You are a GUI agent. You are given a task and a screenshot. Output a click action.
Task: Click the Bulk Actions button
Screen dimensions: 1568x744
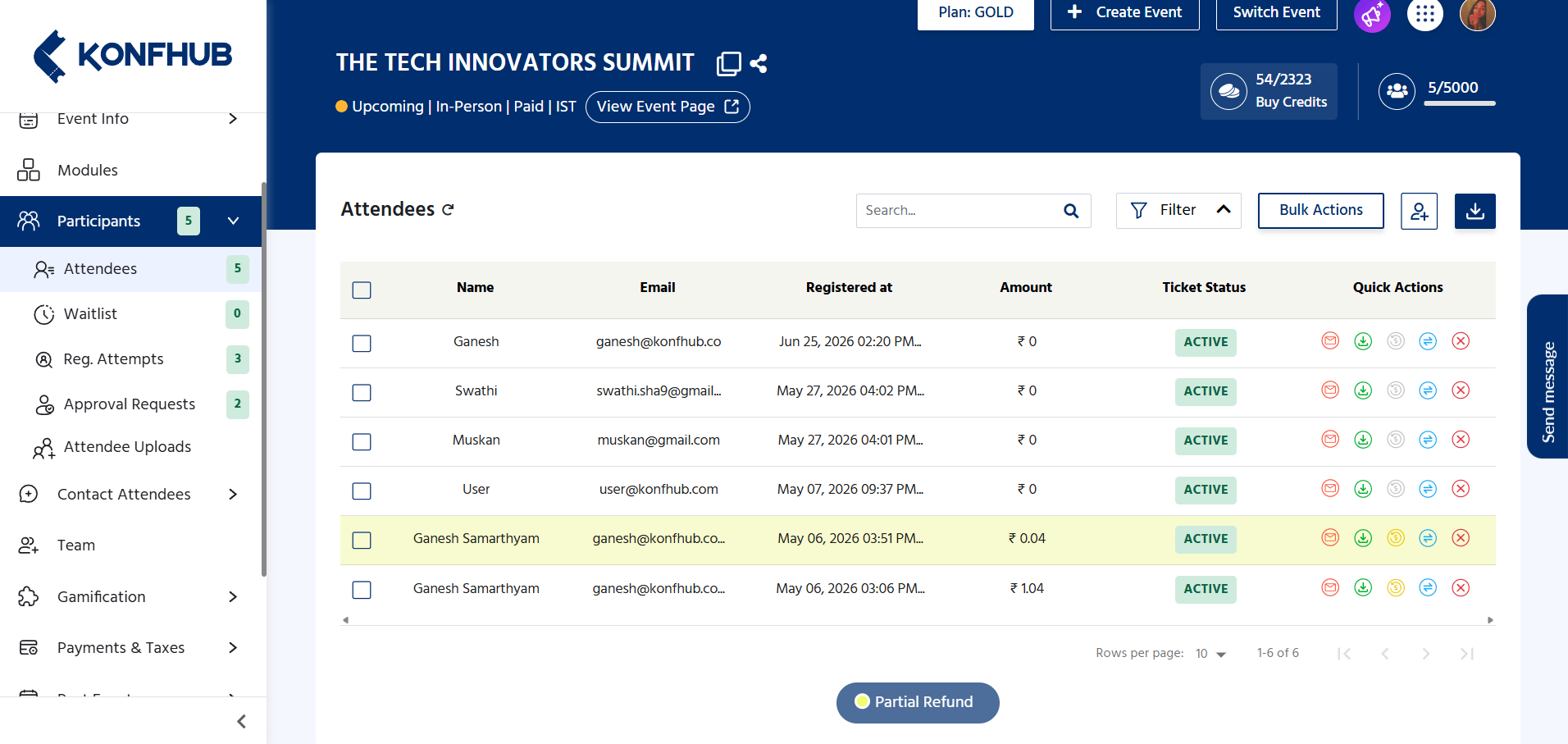pyautogui.click(x=1321, y=211)
